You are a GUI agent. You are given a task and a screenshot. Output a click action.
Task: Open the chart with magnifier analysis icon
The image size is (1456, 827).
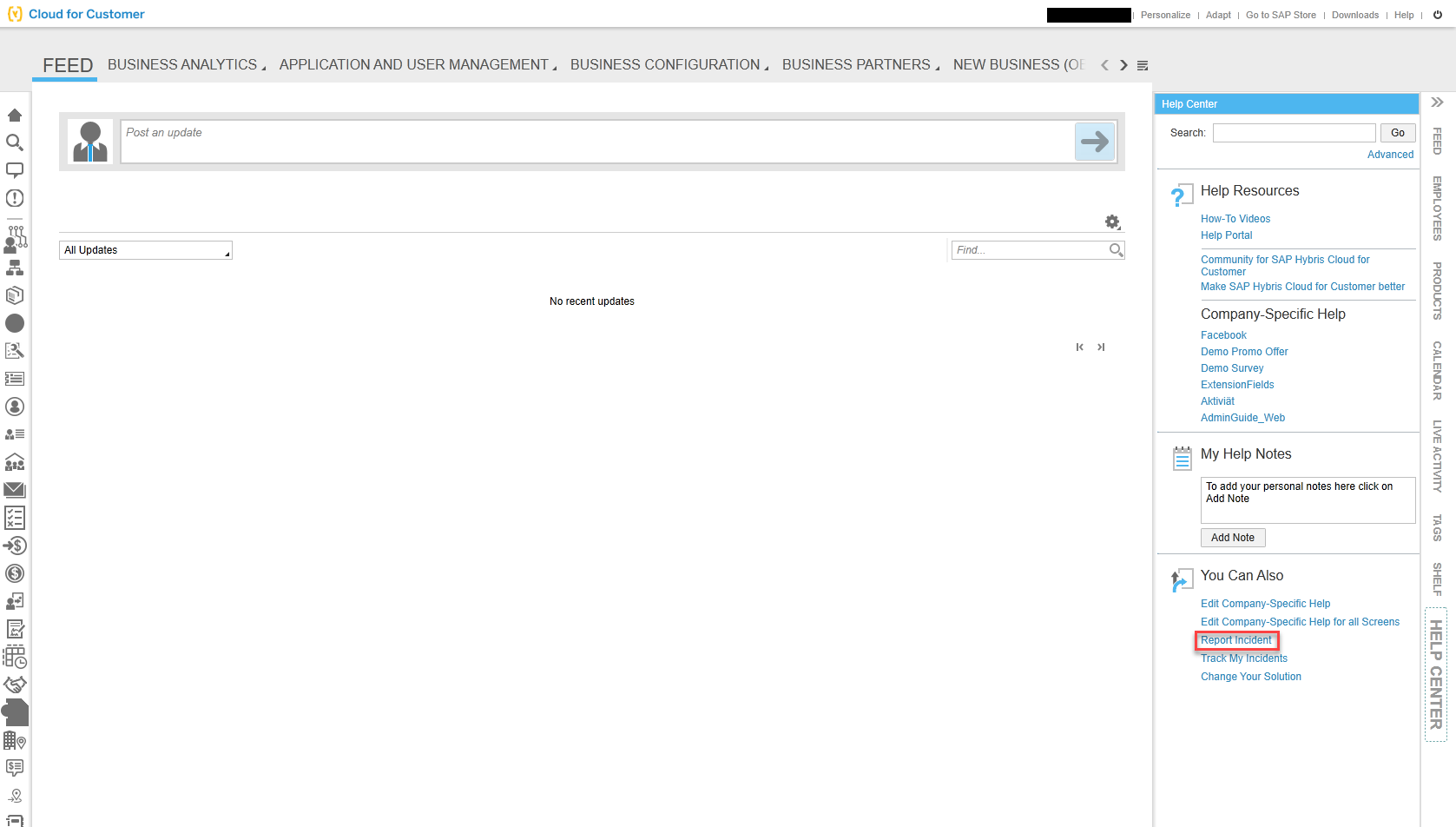pos(15,351)
